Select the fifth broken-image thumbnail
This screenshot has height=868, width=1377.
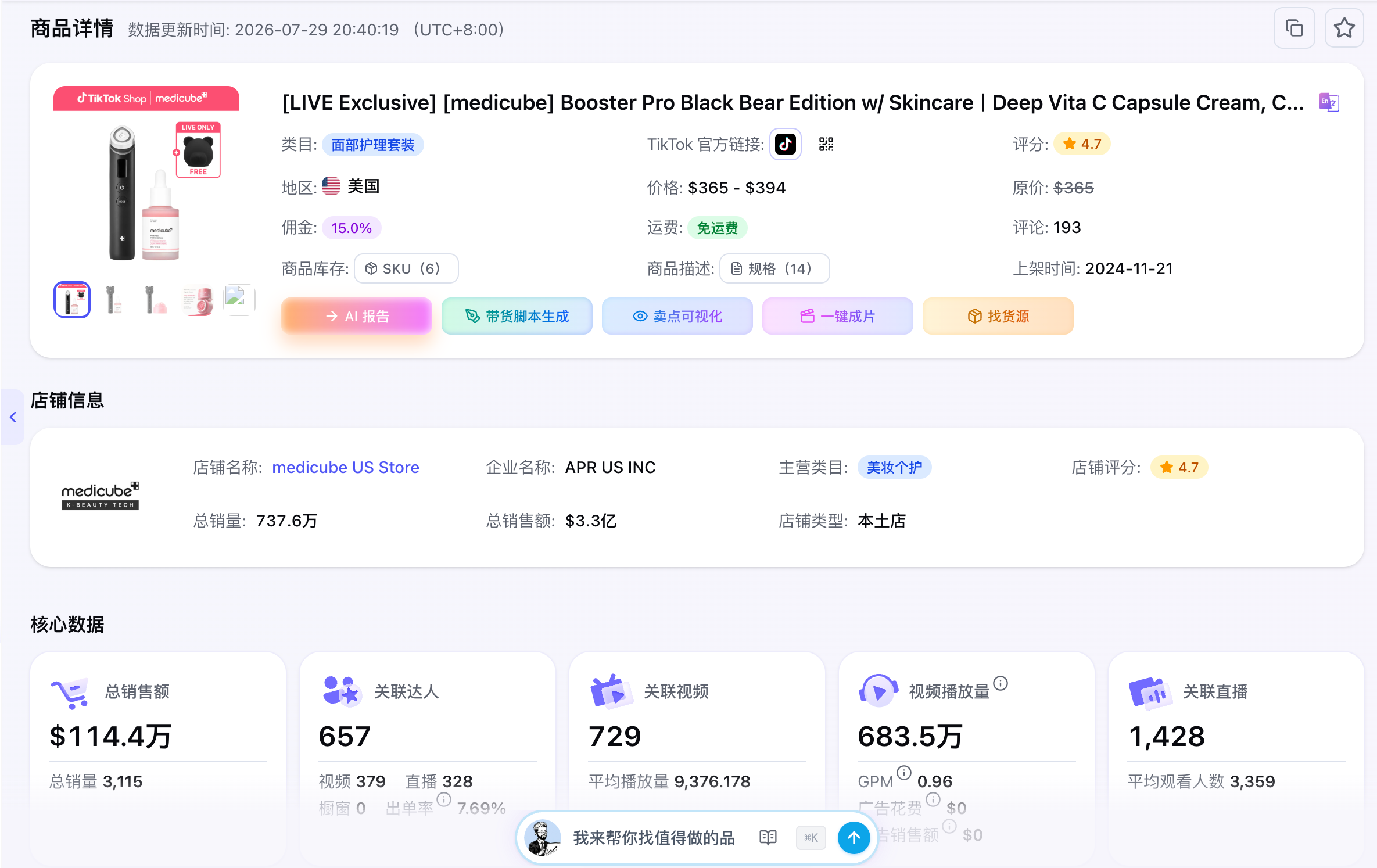(x=239, y=300)
